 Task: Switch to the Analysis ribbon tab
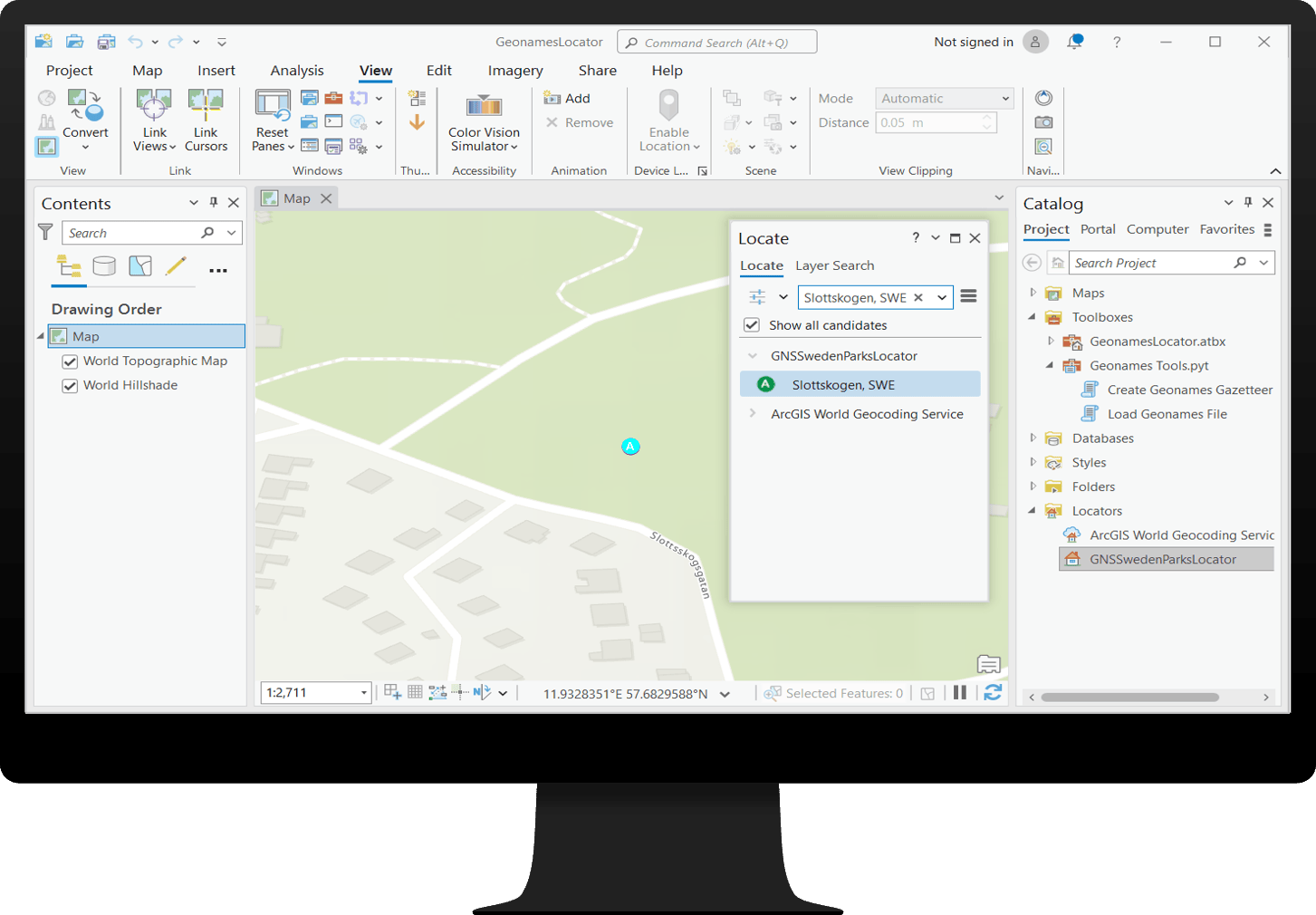[x=297, y=71]
